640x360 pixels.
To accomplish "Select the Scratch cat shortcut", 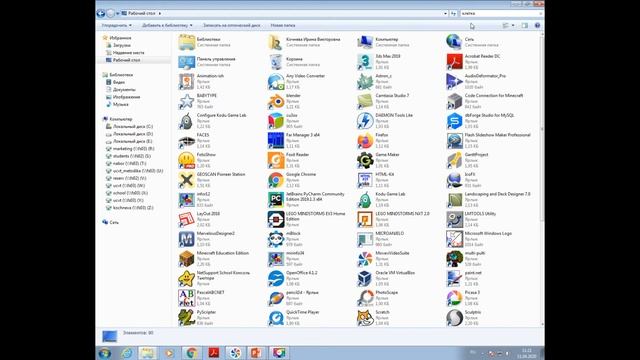I will [x=373, y=318].
